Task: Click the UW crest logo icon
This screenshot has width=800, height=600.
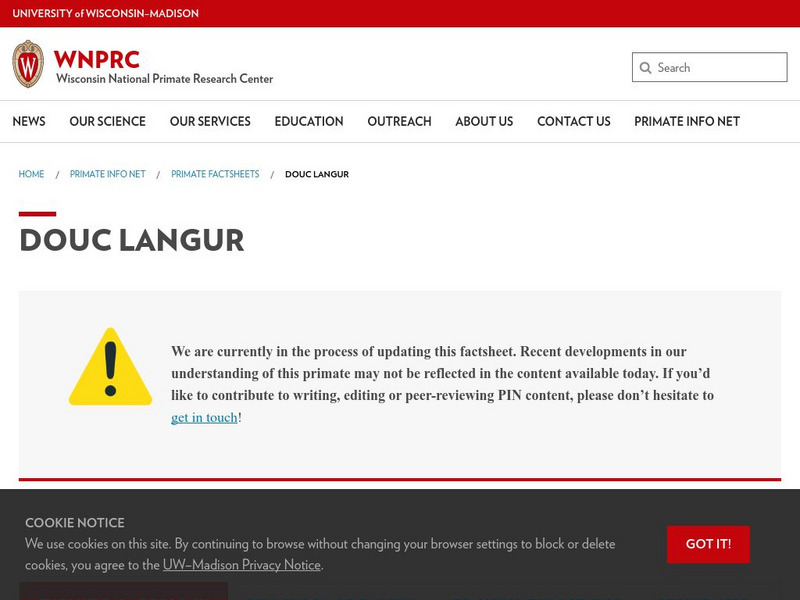Action: click(x=28, y=64)
